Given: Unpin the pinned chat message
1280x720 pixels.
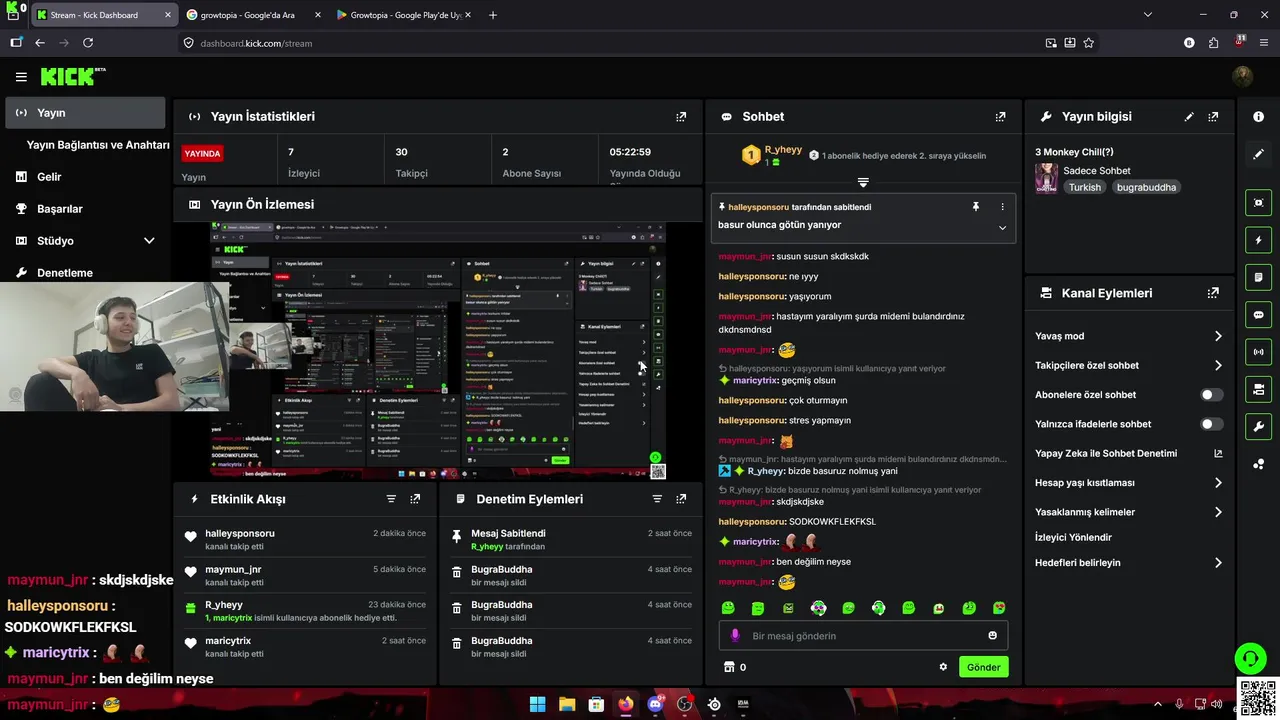Looking at the screenshot, I should 976,207.
